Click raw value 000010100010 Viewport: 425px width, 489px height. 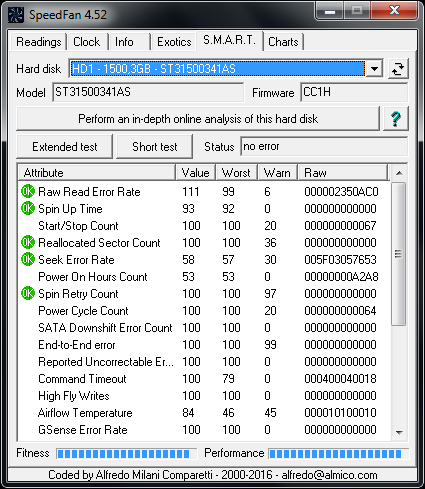[340, 413]
